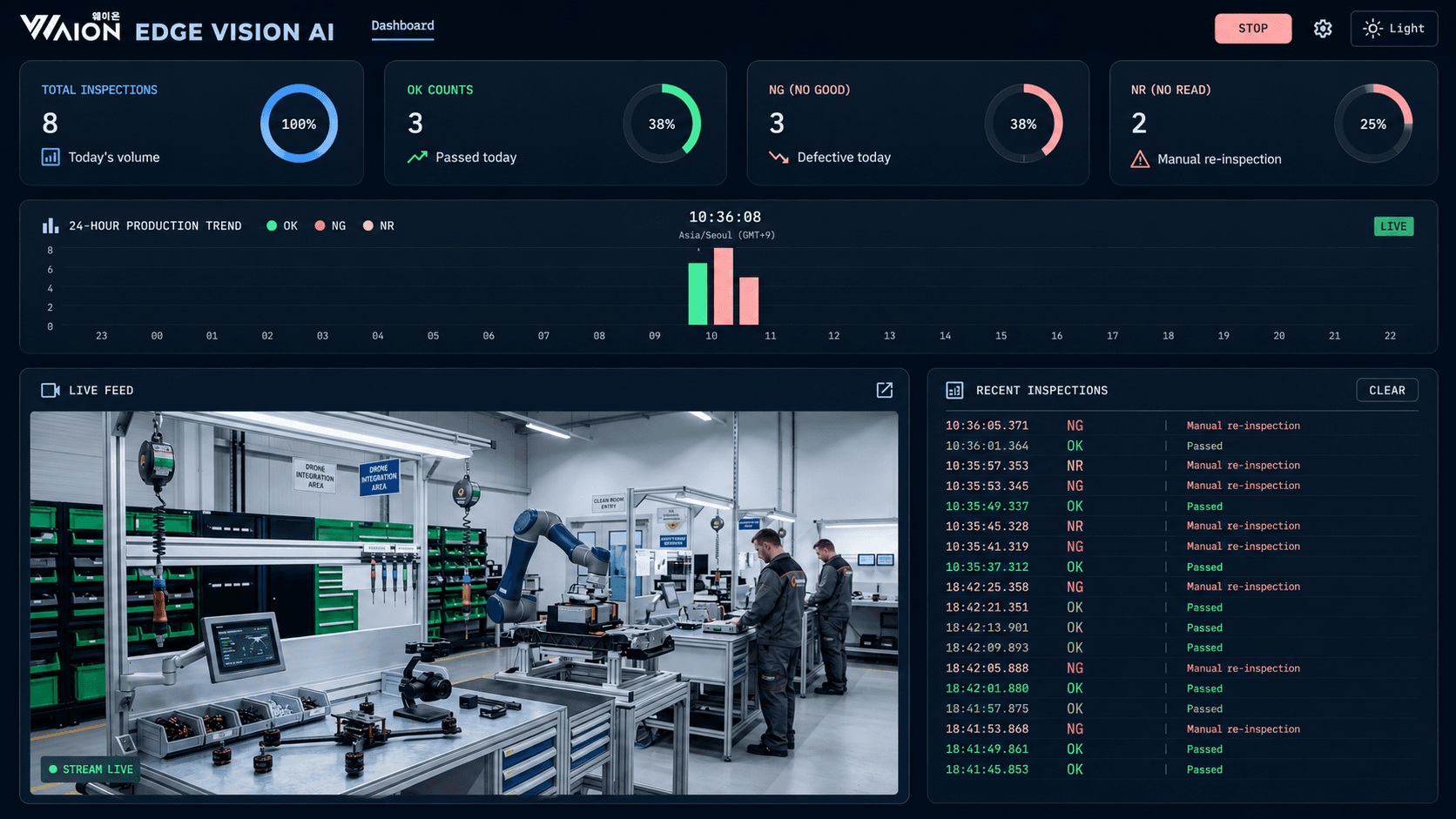Image resolution: width=1456 pixels, height=819 pixels.
Task: Click the green OK bar at hour 10
Action: [698, 294]
